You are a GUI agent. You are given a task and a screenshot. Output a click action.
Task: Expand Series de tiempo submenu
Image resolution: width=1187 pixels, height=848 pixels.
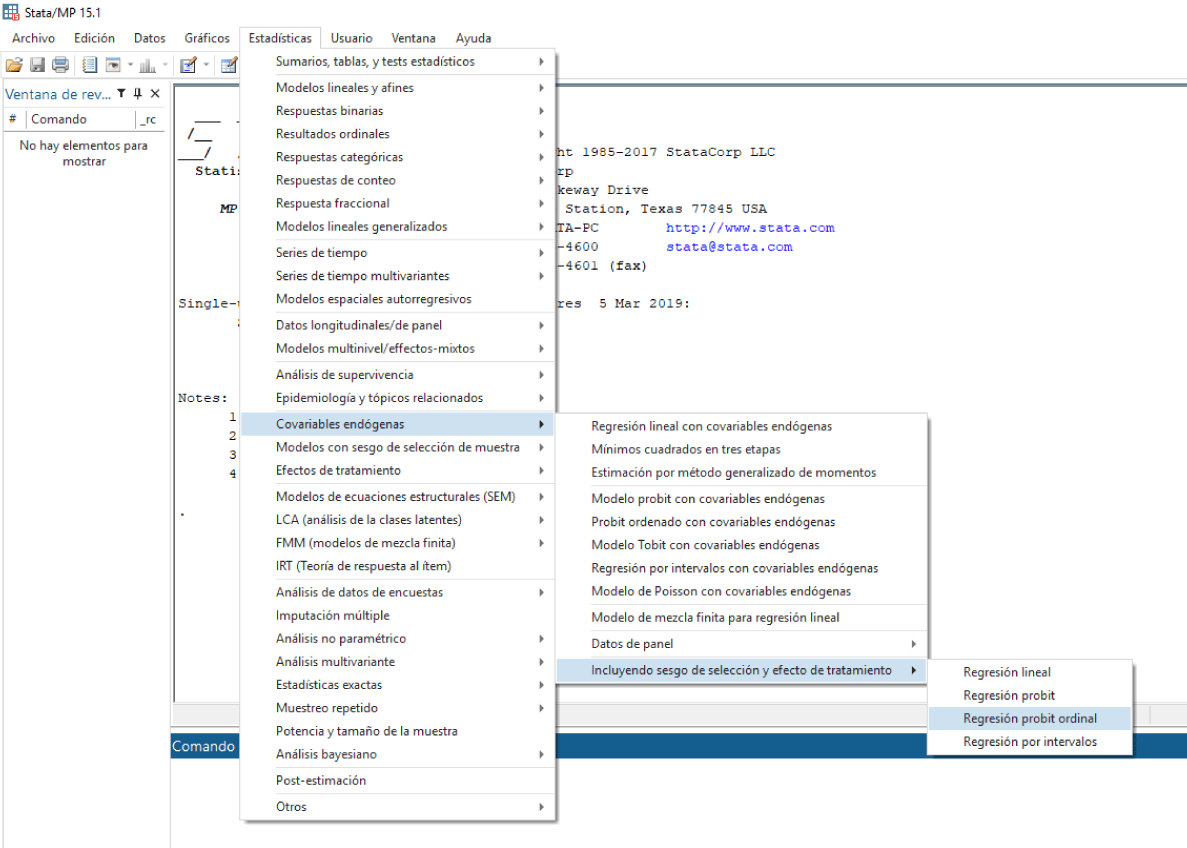pyautogui.click(x=397, y=253)
